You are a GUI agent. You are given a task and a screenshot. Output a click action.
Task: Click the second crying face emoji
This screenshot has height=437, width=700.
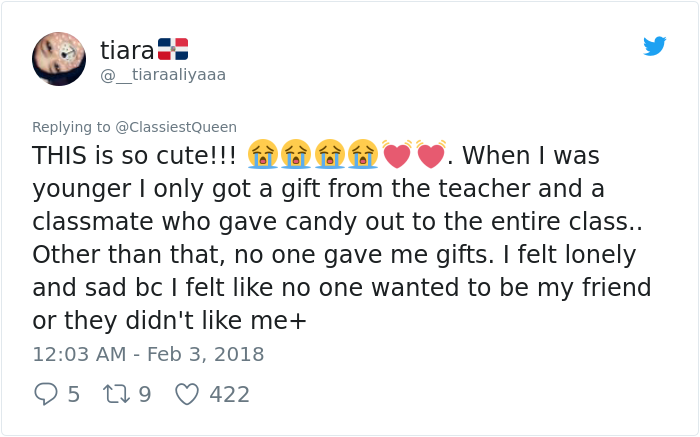point(296,155)
